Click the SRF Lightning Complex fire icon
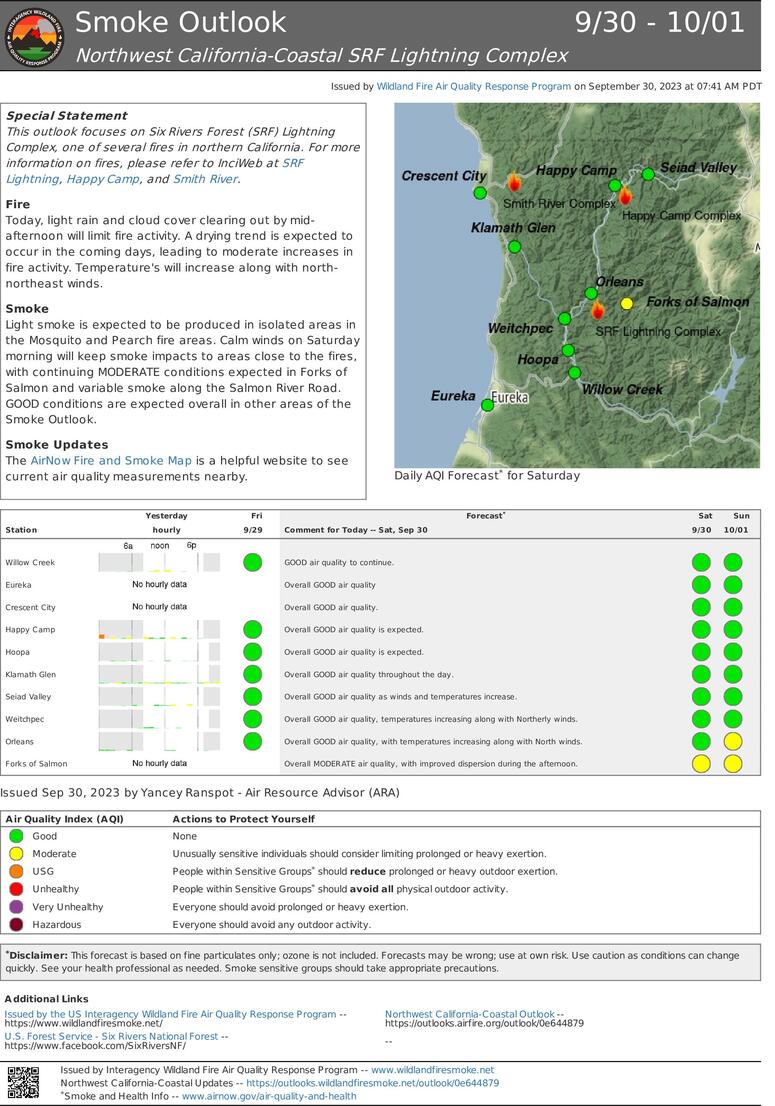 [597, 309]
